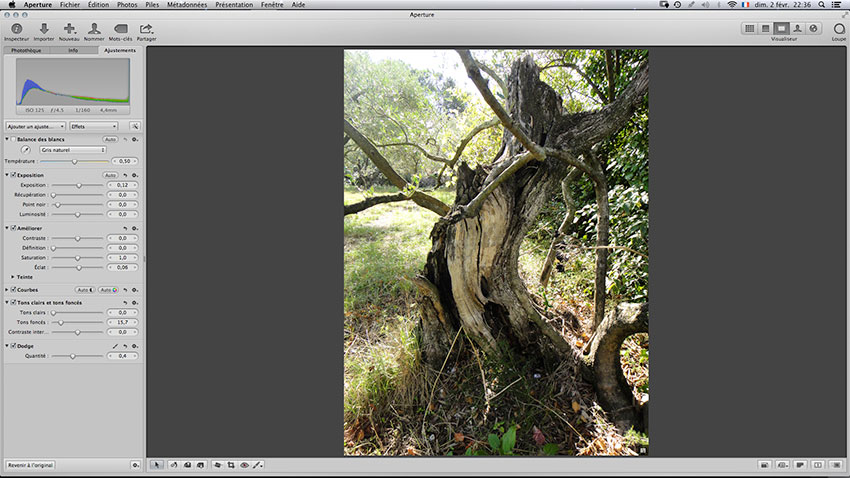Open the Mots-clés keywords icon
This screenshot has height=478, width=850.
pyautogui.click(x=120, y=31)
